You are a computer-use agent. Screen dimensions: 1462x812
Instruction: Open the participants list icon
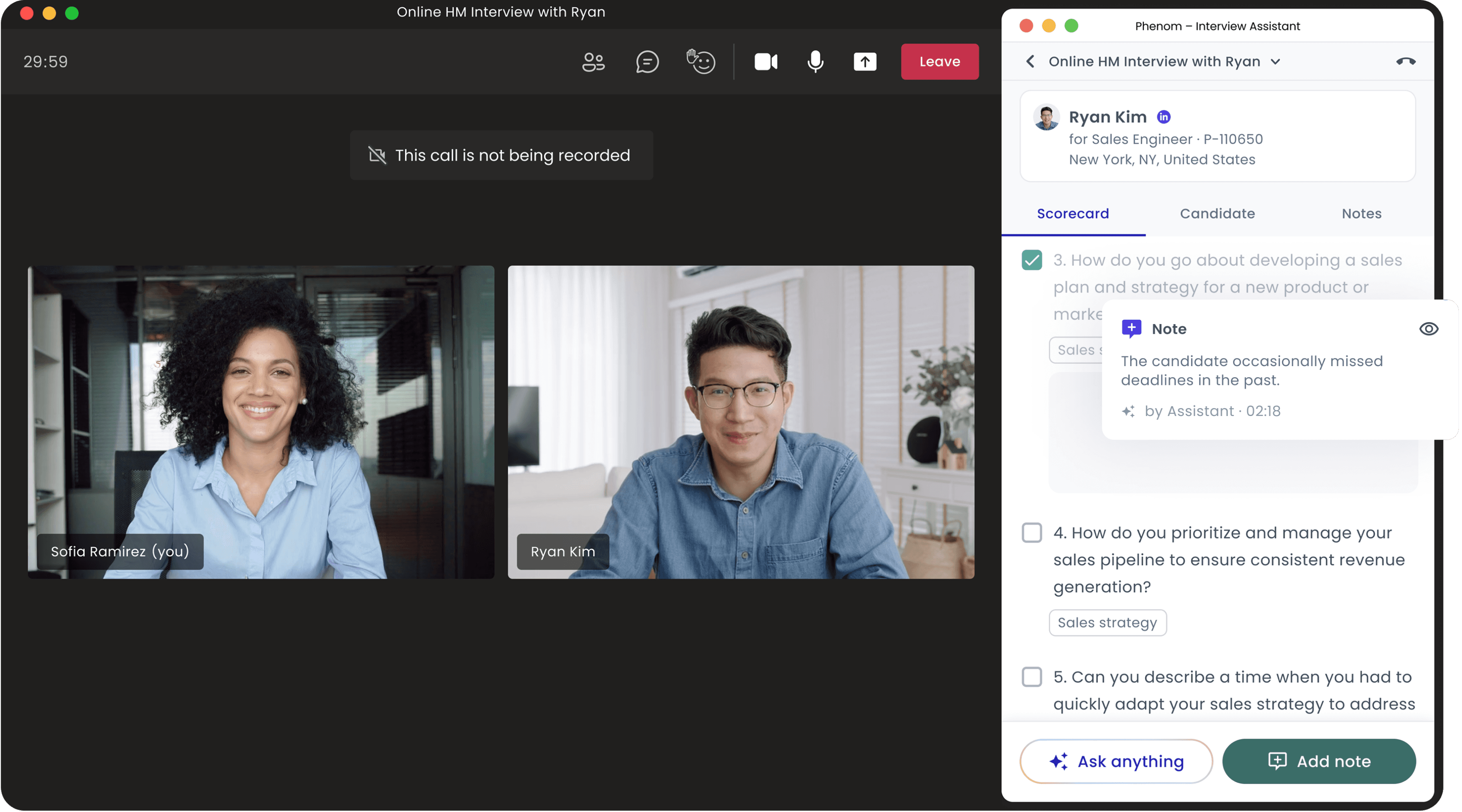pos(593,61)
